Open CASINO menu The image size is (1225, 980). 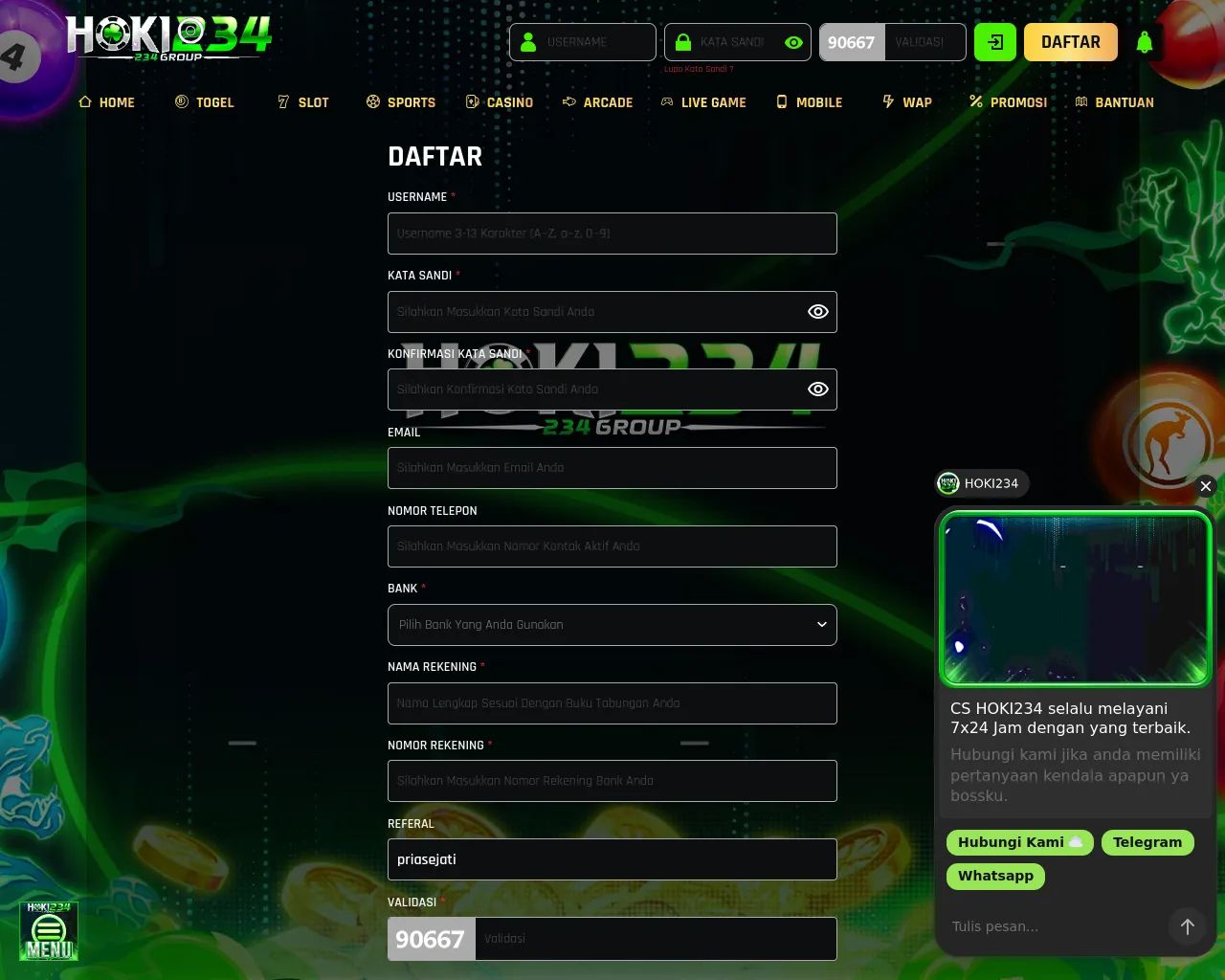(500, 102)
